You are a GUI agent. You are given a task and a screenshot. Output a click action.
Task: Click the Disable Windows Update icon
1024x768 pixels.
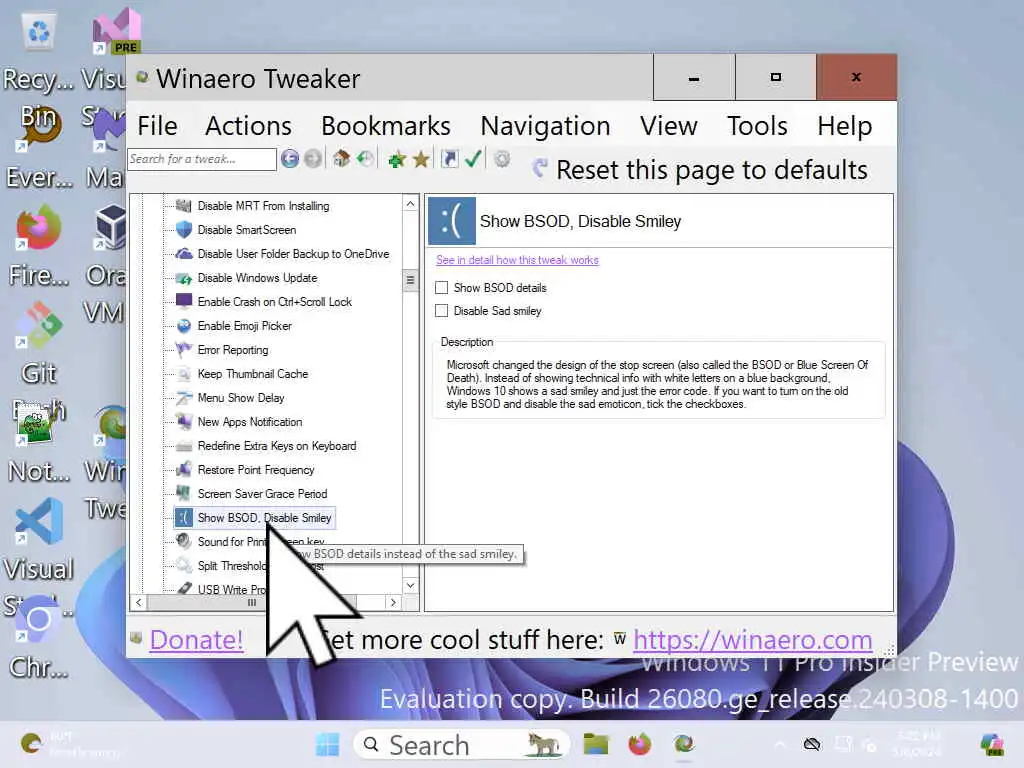coord(184,278)
